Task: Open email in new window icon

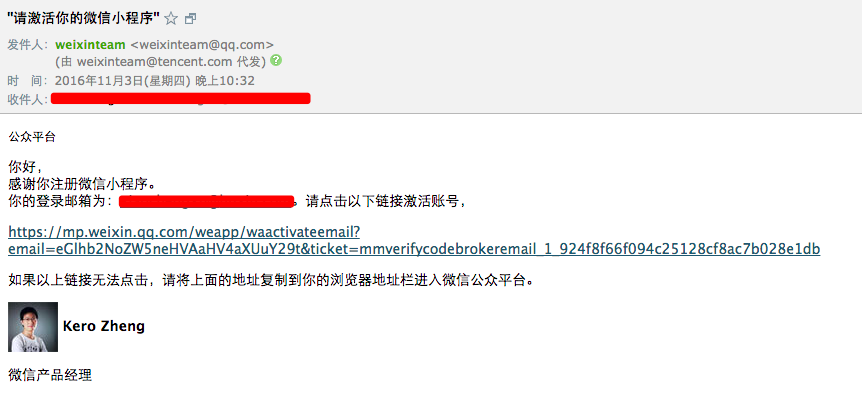Action: click(190, 19)
